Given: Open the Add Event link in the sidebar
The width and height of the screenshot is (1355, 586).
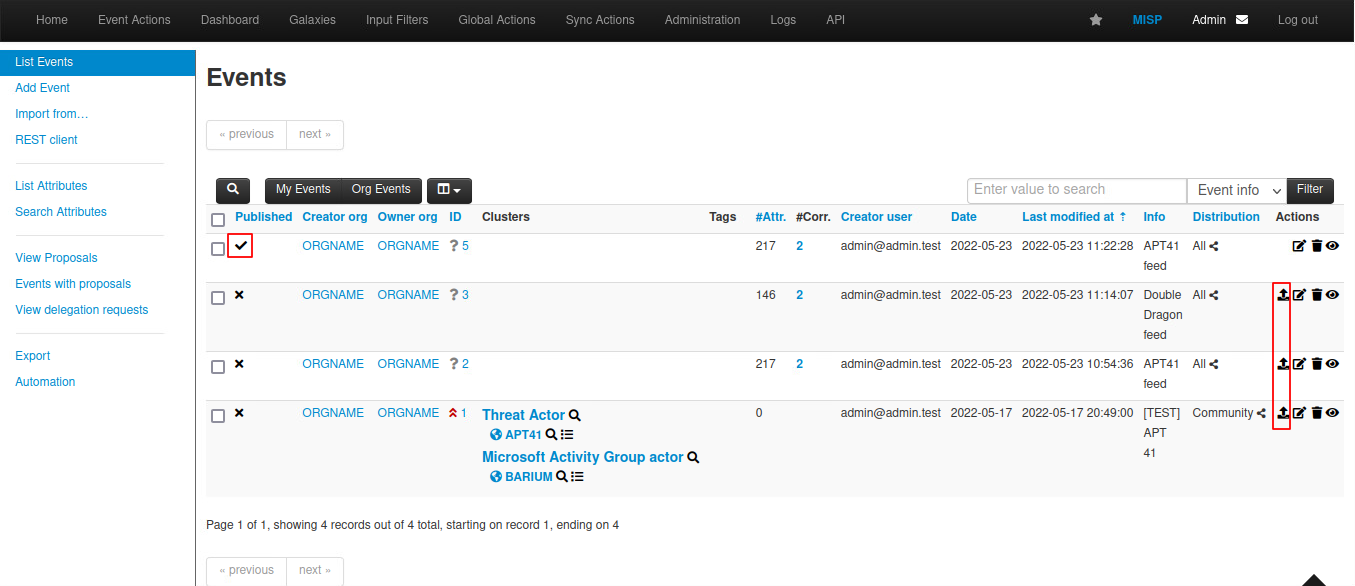Looking at the screenshot, I should [43, 88].
